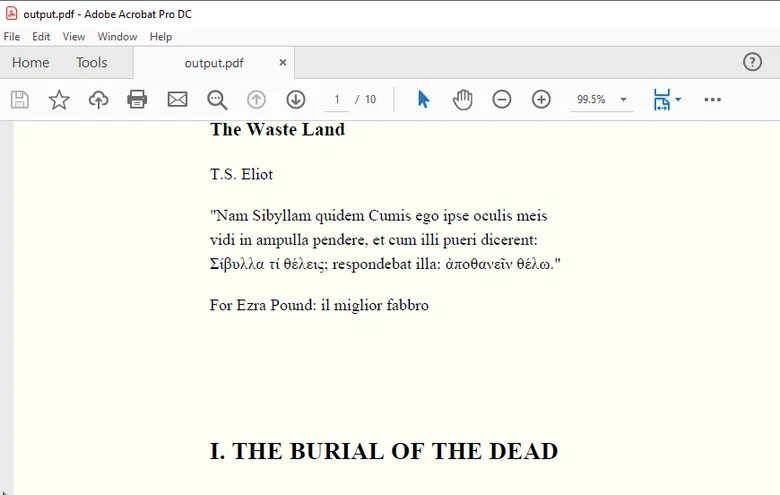Send file by email envelope icon

(x=178, y=99)
